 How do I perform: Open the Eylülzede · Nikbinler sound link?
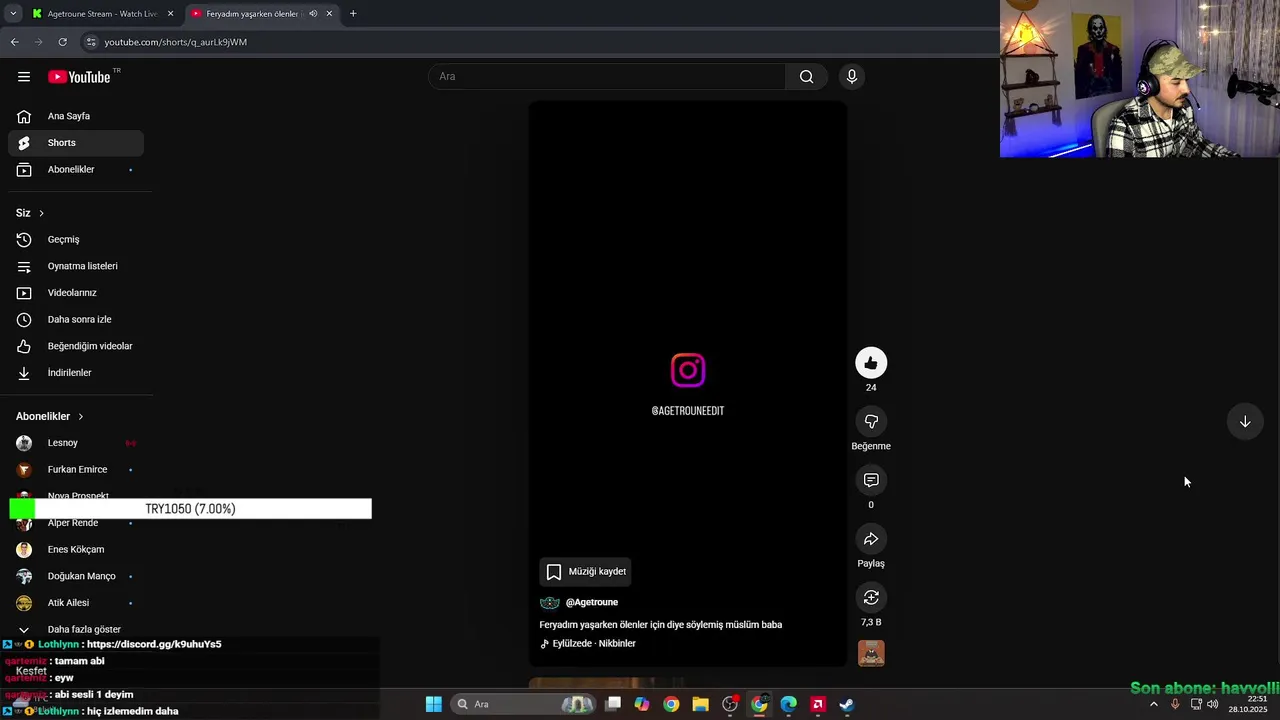tap(594, 643)
